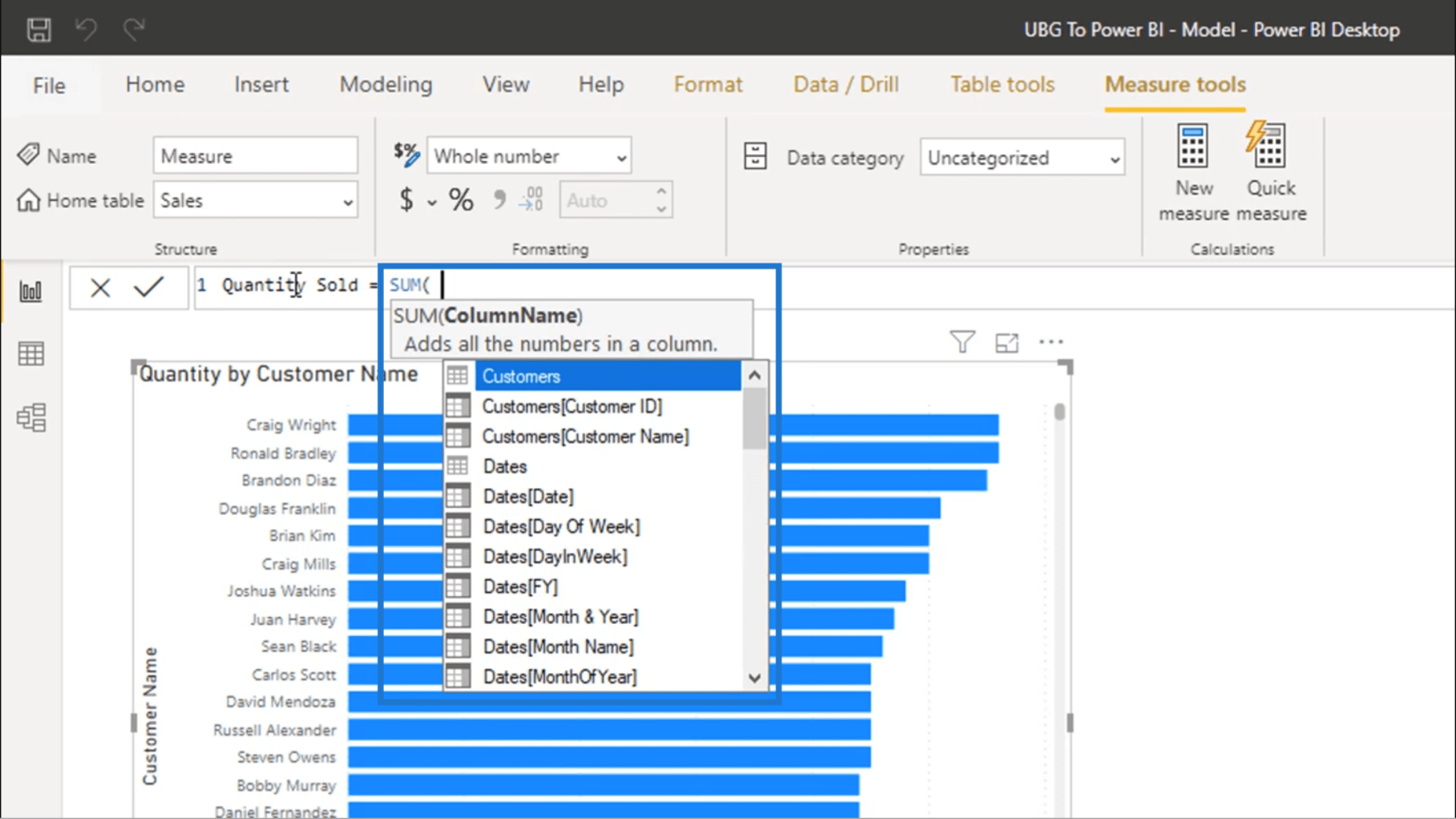Viewport: 1456px width, 819px height.
Task: Open the Report view icon in sidebar
Action: pyautogui.click(x=31, y=291)
